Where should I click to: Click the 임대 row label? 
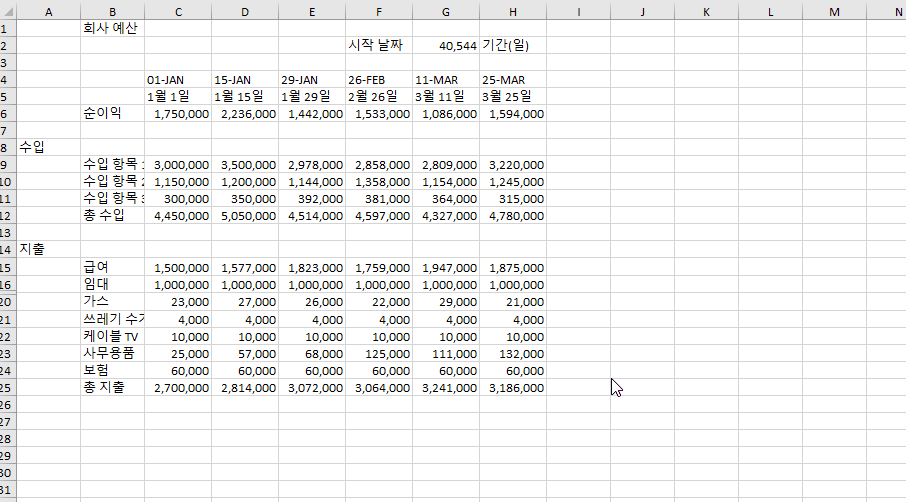pos(112,284)
